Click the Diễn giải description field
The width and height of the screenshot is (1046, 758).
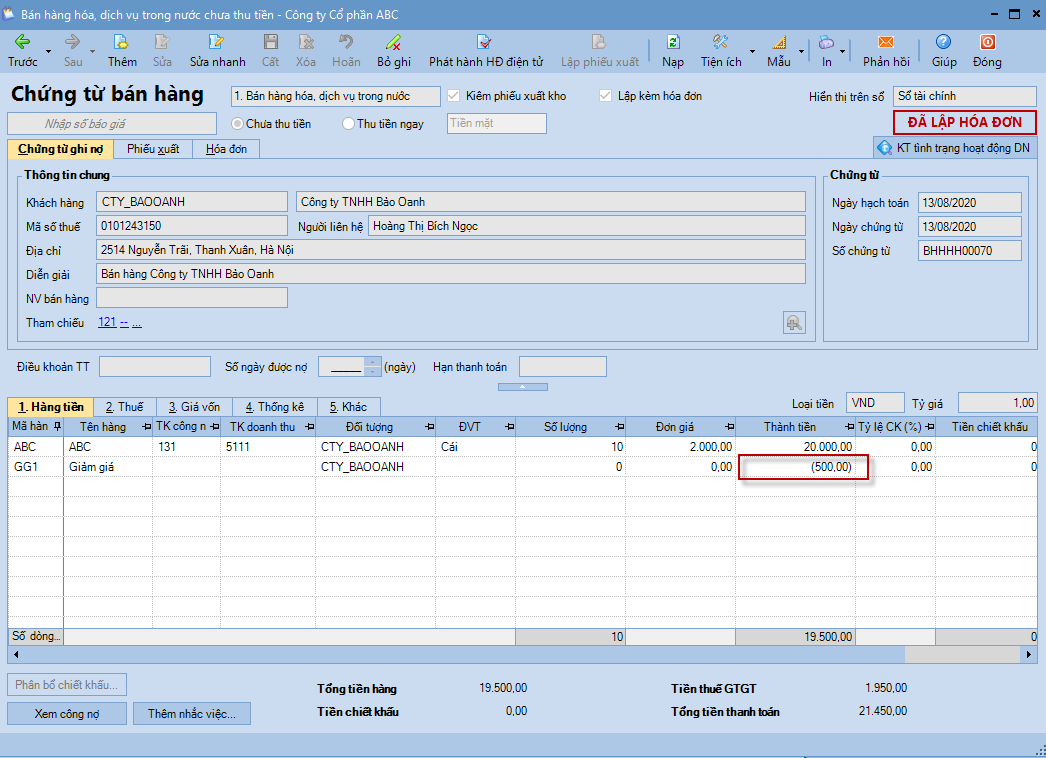point(451,274)
